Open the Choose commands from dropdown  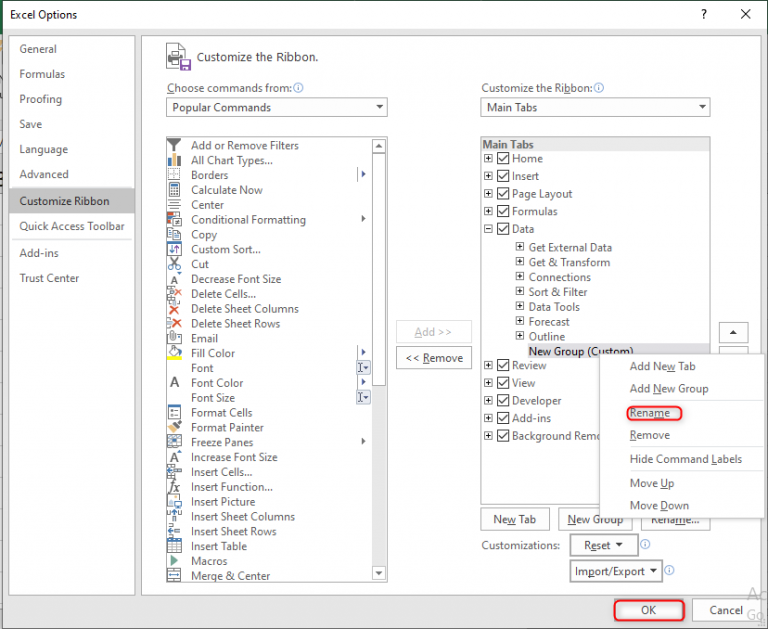tap(277, 107)
